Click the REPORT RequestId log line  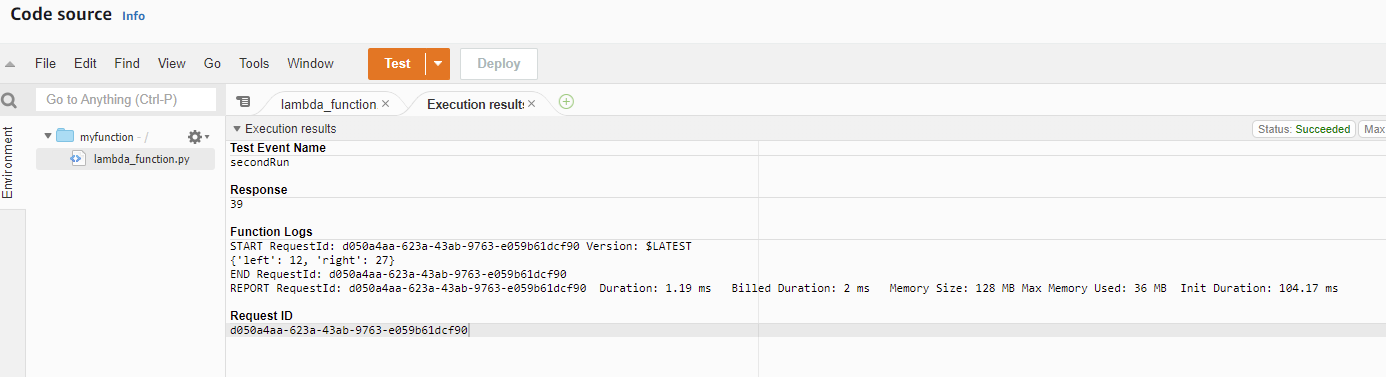tap(784, 288)
